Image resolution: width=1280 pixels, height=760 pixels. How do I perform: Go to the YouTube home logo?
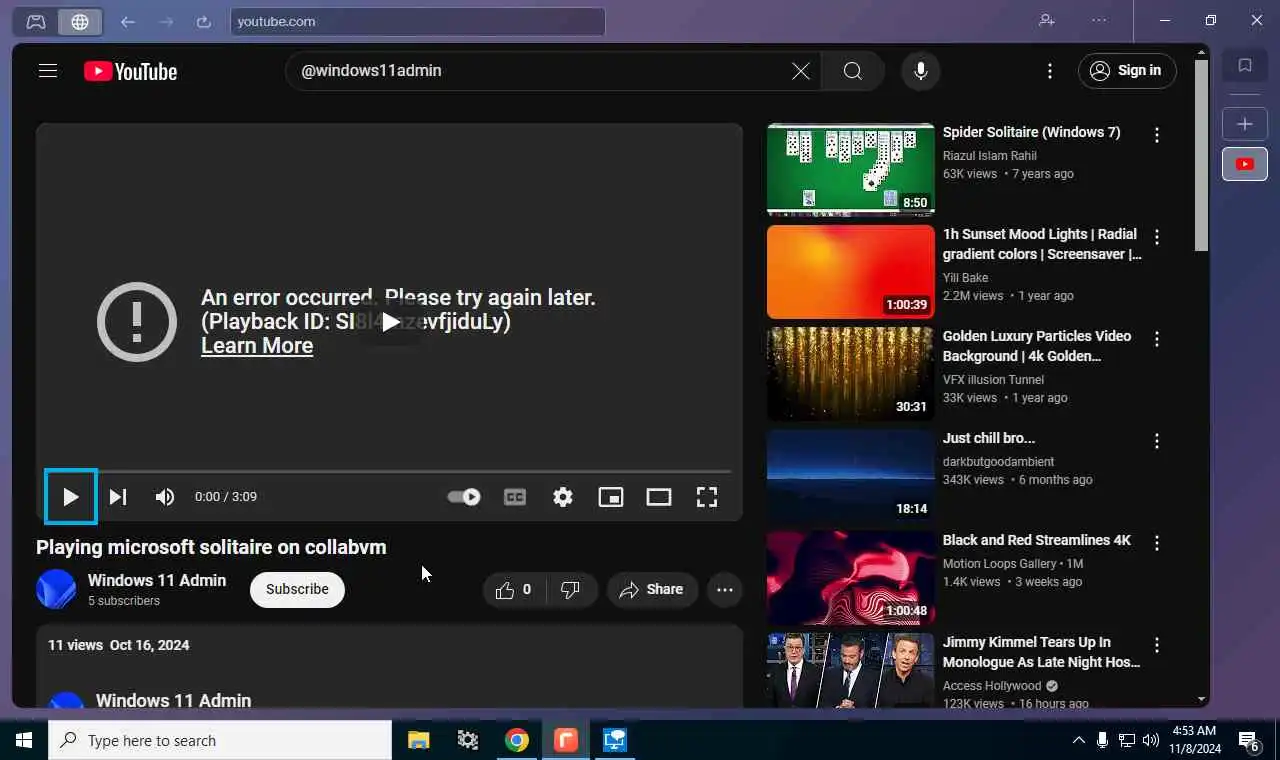pos(130,71)
